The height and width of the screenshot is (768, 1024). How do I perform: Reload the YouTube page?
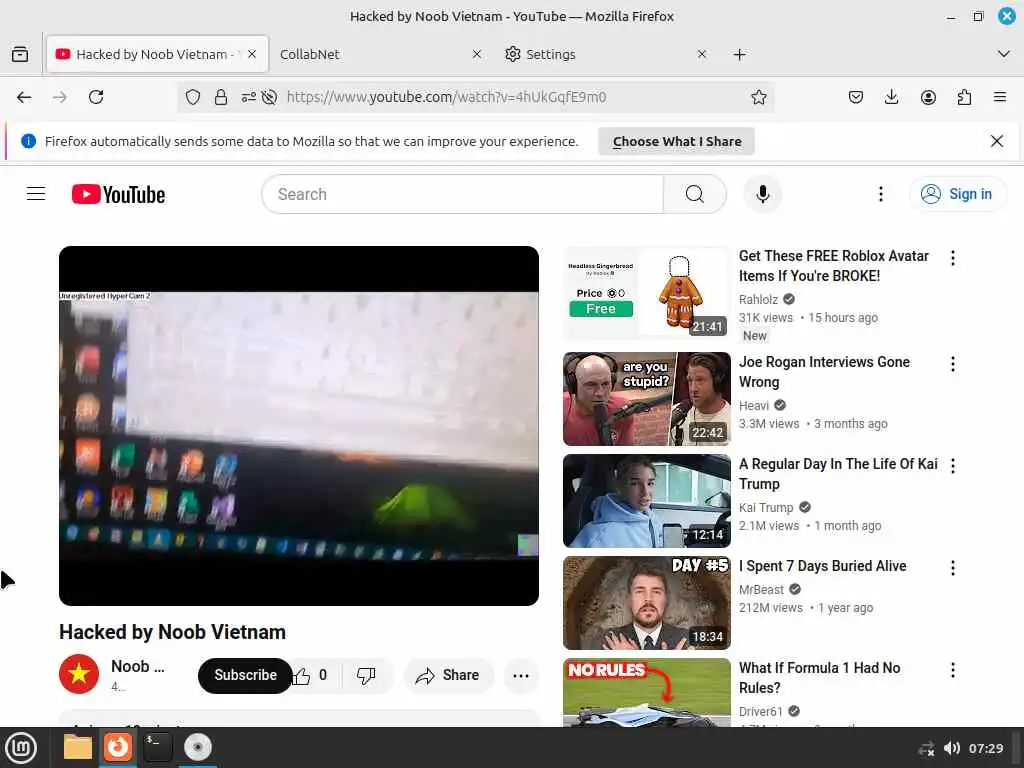tap(96, 97)
